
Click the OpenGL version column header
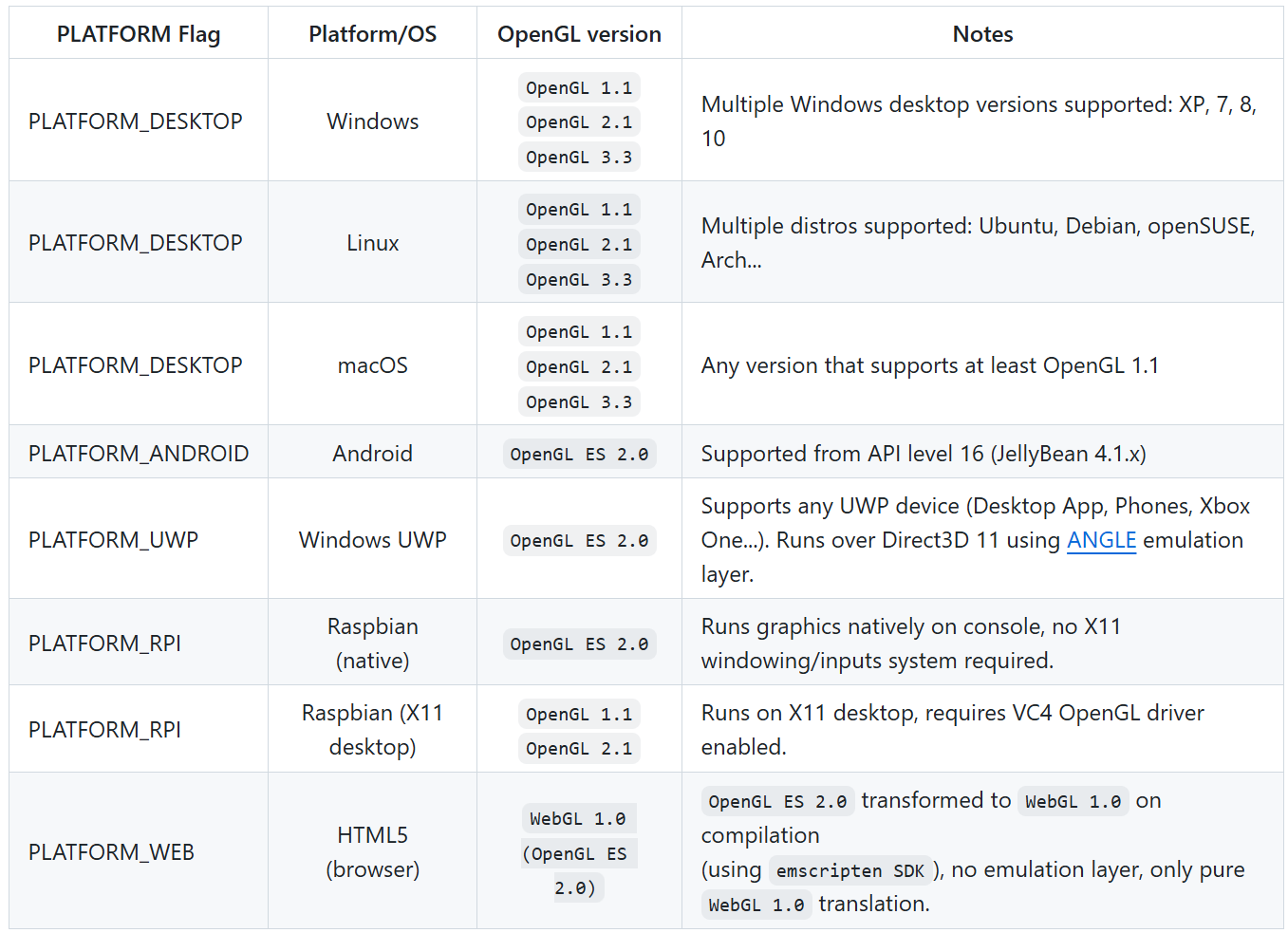pos(579,34)
